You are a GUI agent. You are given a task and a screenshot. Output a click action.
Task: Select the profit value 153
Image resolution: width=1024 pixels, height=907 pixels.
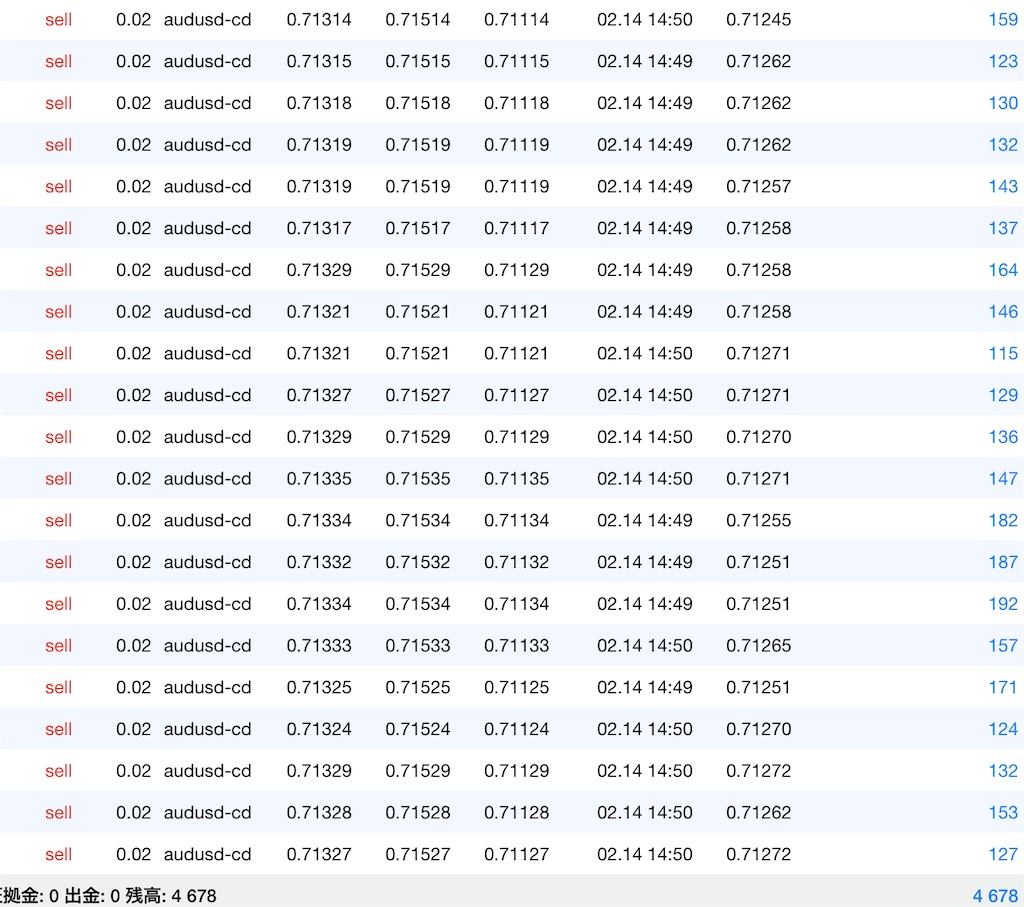[x=1003, y=814]
